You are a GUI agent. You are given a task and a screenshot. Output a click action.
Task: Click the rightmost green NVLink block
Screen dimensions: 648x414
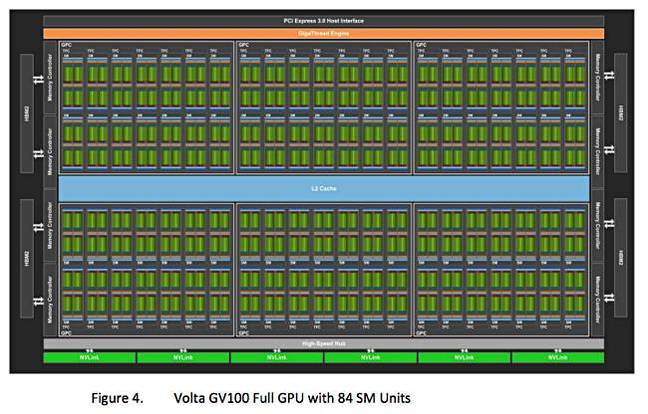pyautogui.click(x=558, y=357)
